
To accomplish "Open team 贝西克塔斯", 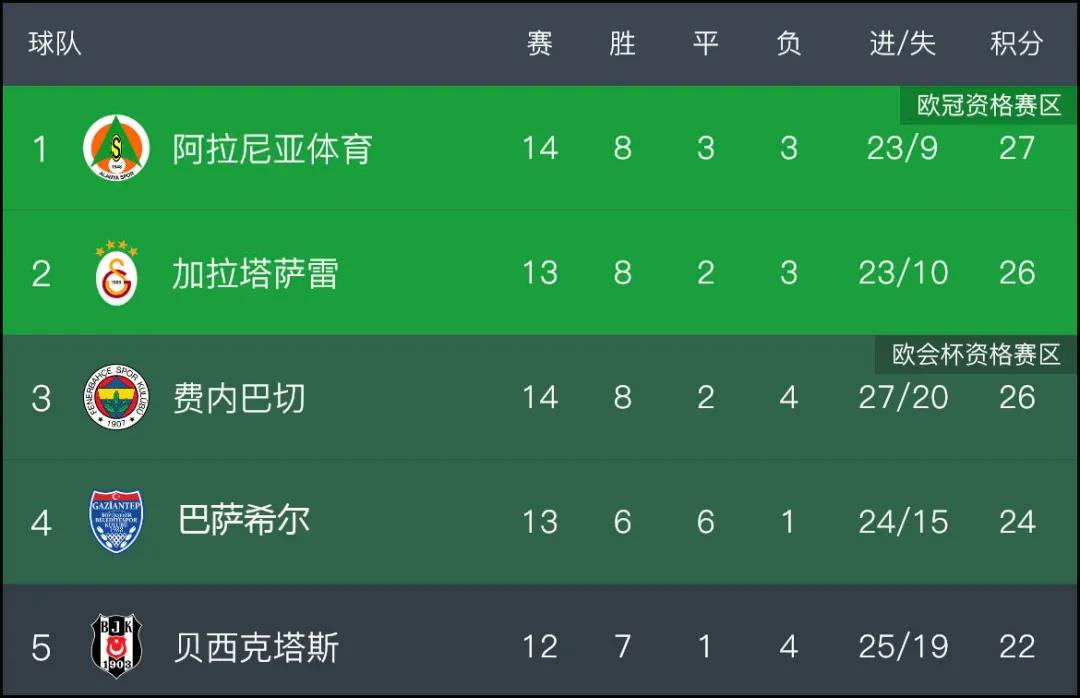I will click(x=256, y=648).
